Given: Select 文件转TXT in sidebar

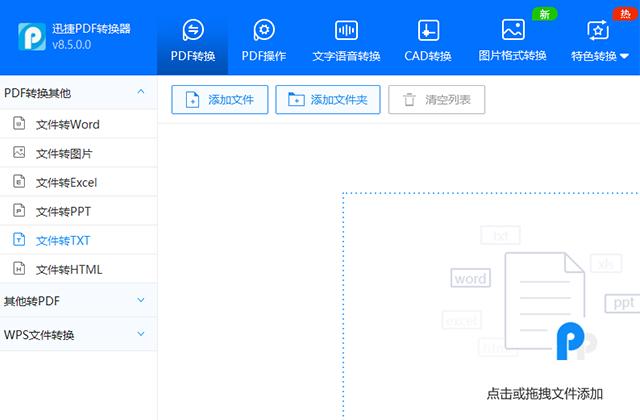Looking at the screenshot, I should click(x=78, y=240).
